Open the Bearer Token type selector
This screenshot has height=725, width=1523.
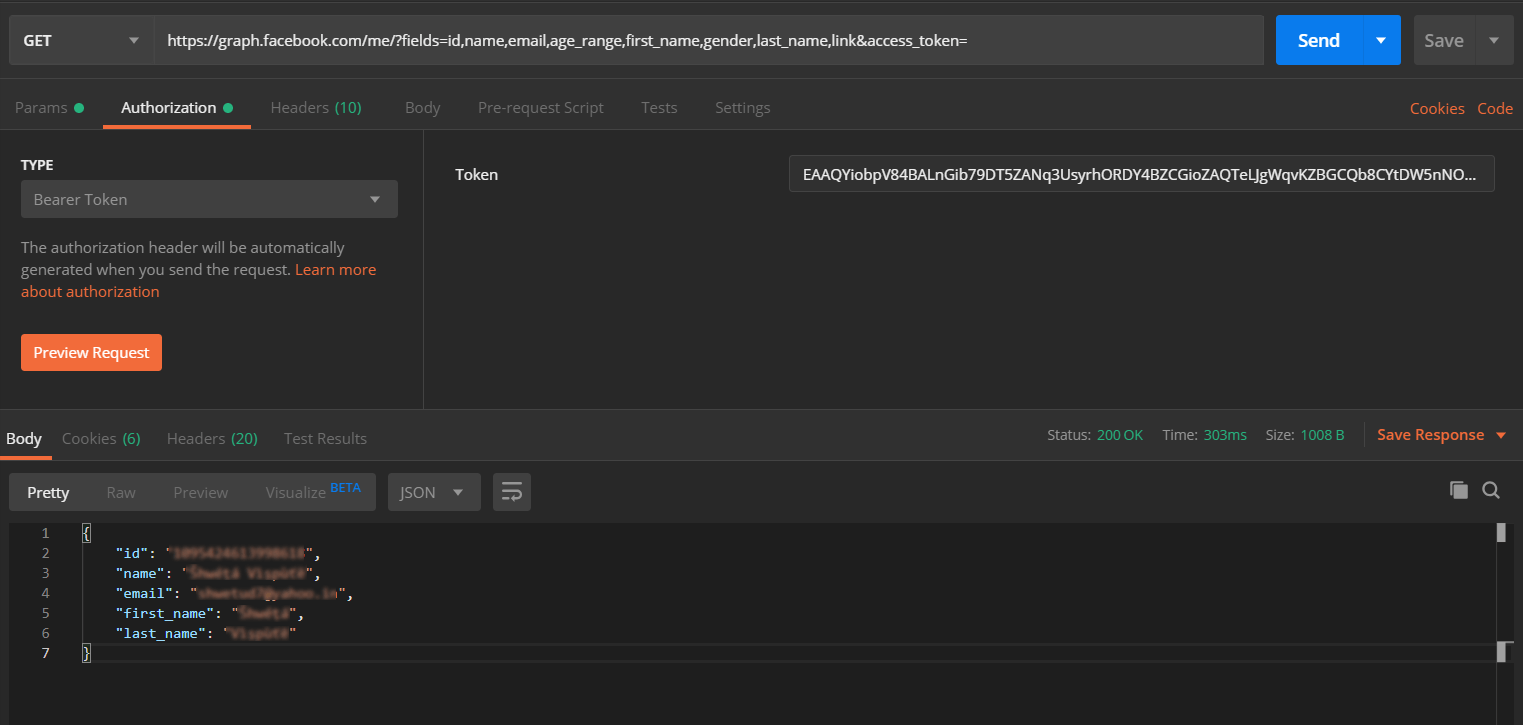[209, 199]
